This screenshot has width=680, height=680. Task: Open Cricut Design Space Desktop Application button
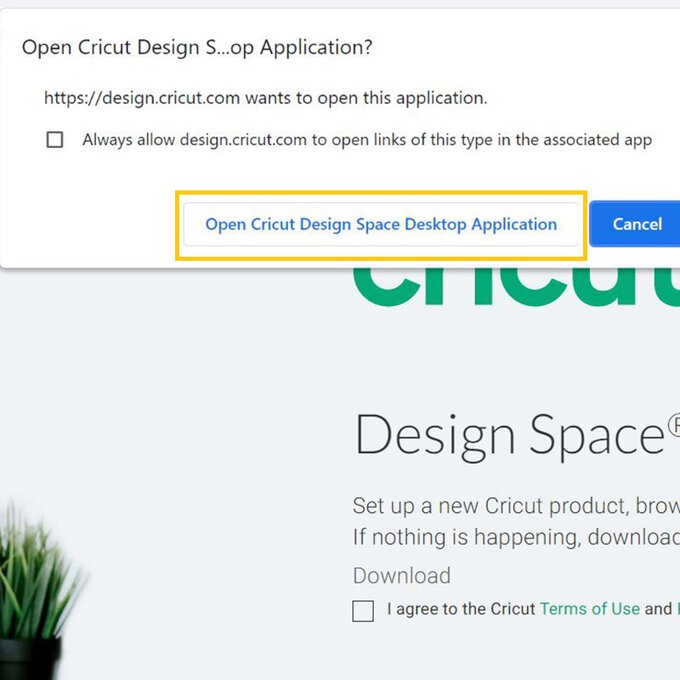tap(381, 224)
